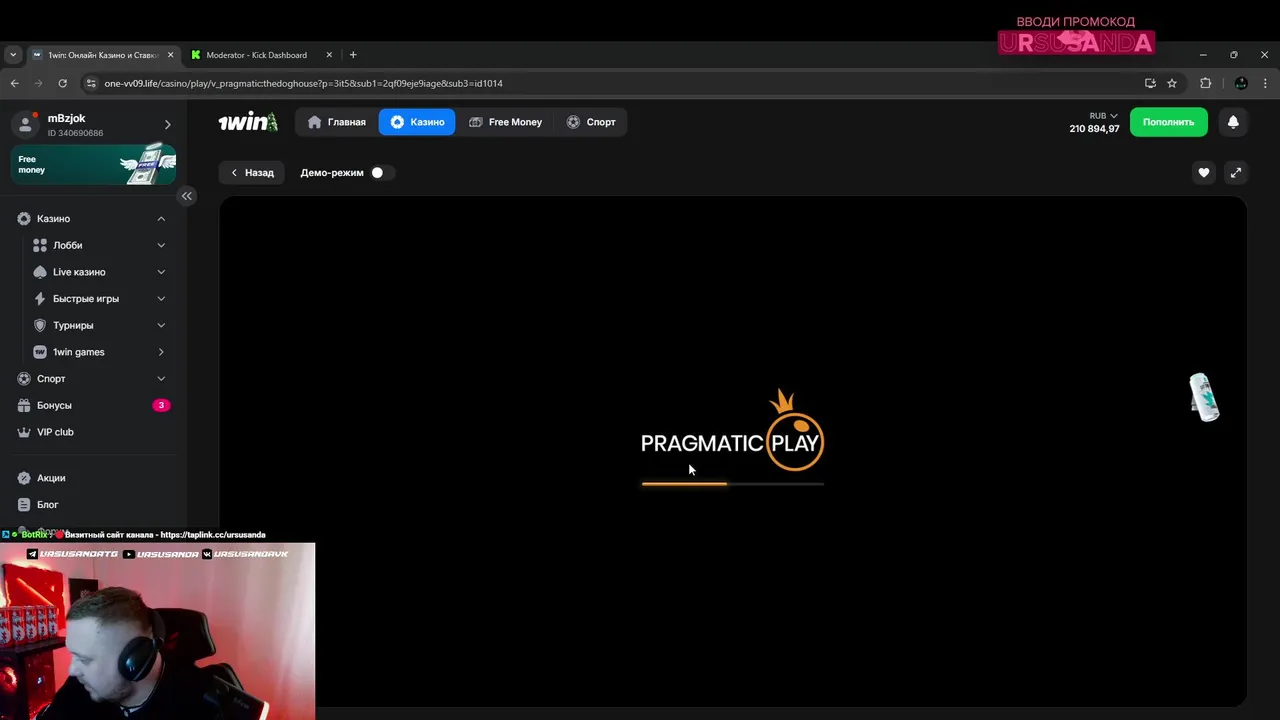
Task: Click the install app icon in address bar
Action: (x=1150, y=83)
